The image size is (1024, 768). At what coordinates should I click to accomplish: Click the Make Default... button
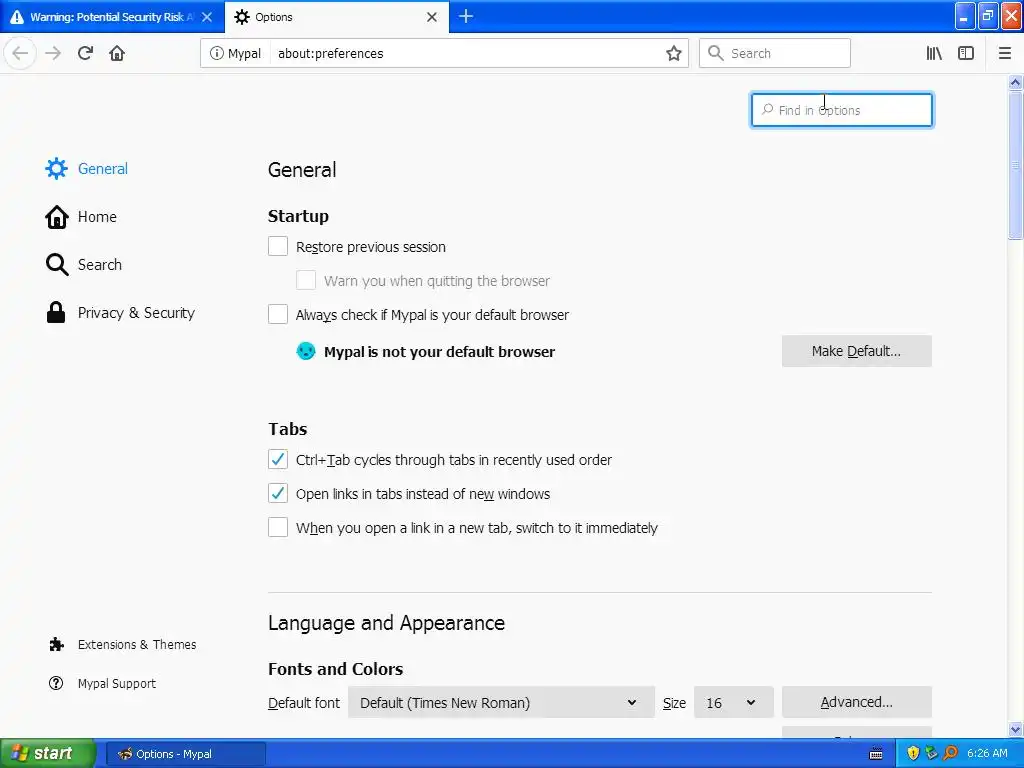point(856,351)
